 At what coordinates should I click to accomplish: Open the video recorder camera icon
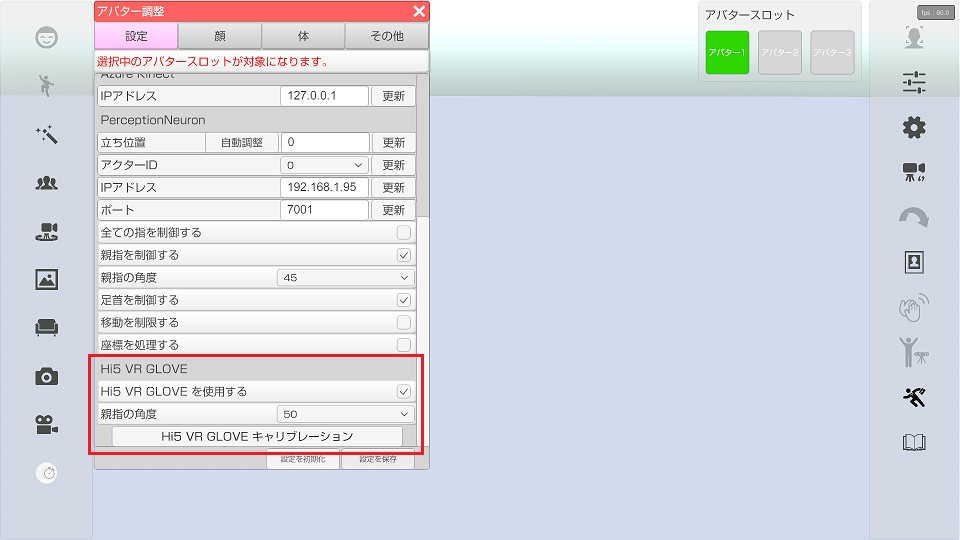pyautogui.click(x=47, y=424)
